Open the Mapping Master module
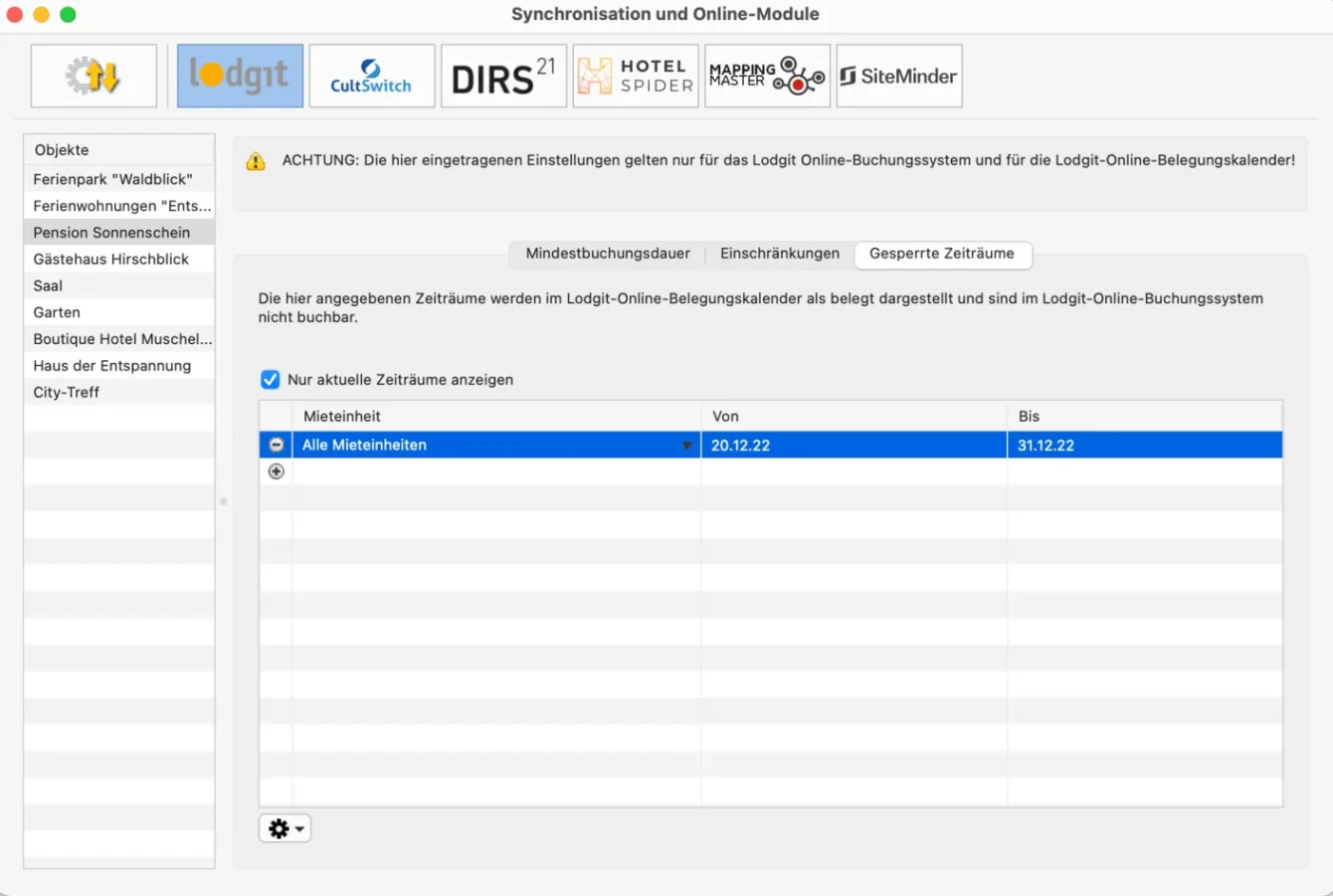1333x896 pixels. [767, 76]
